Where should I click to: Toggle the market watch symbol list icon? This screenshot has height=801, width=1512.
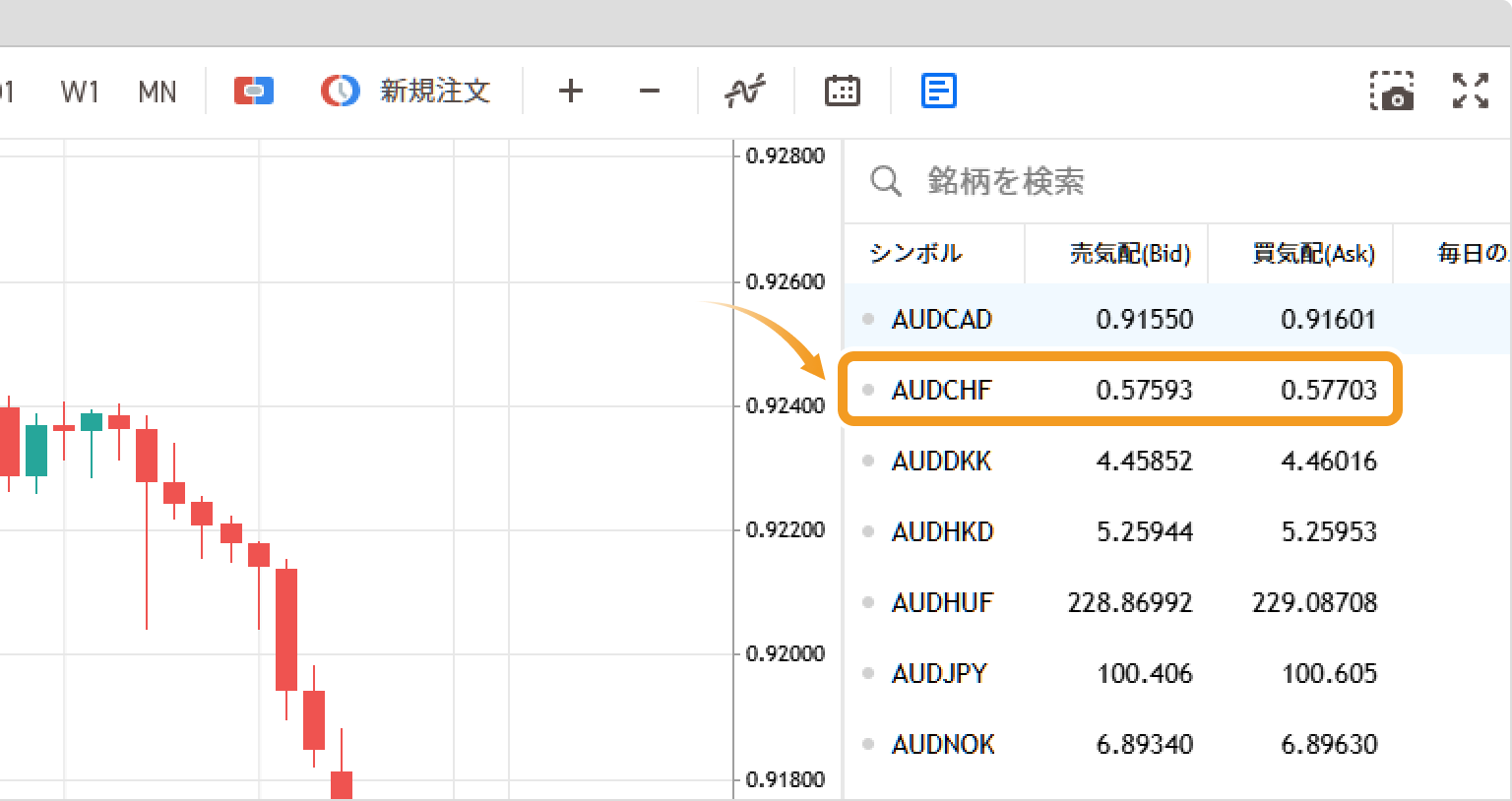point(939,92)
